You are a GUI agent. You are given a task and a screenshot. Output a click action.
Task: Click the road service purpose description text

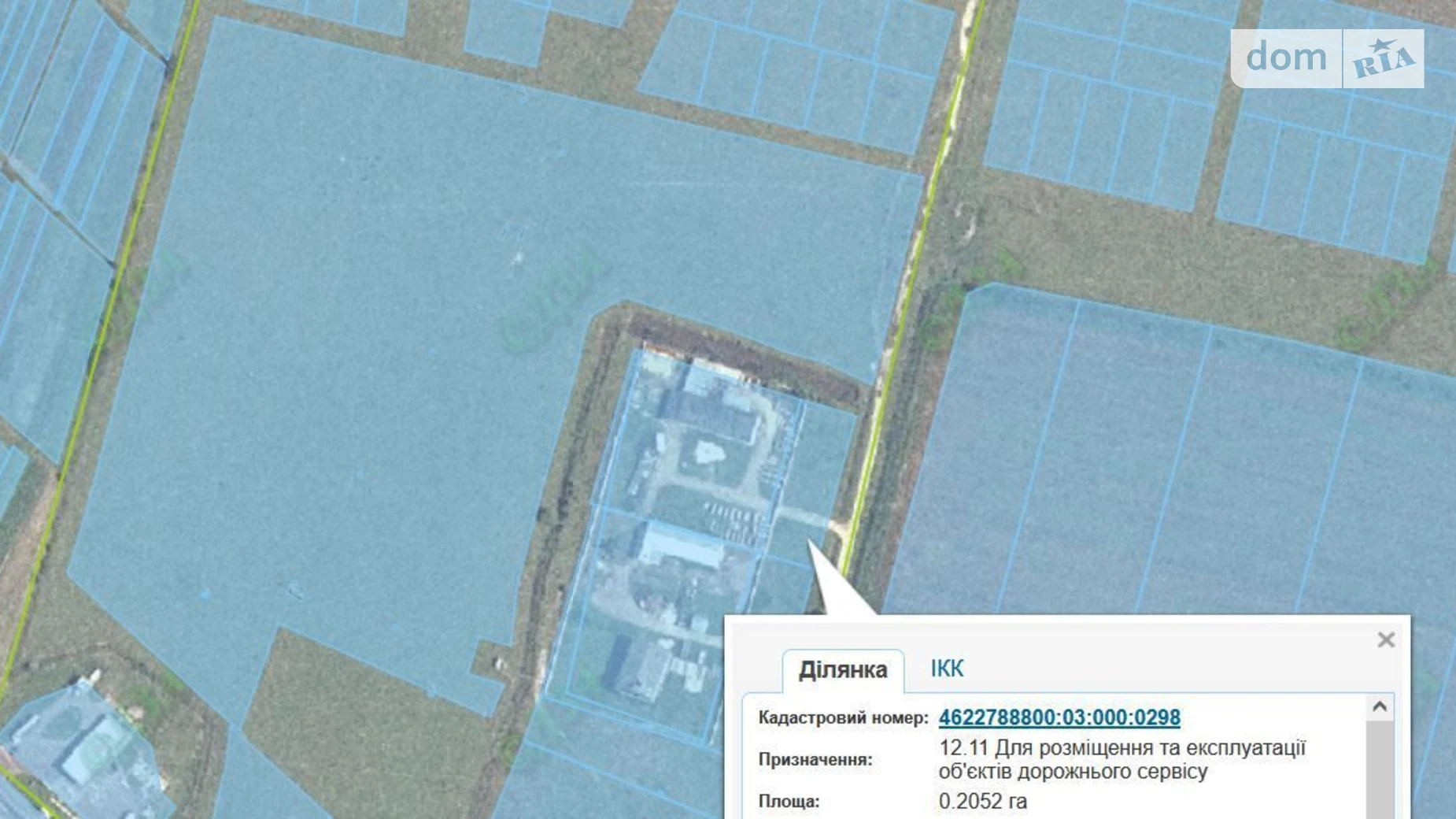point(1122,759)
